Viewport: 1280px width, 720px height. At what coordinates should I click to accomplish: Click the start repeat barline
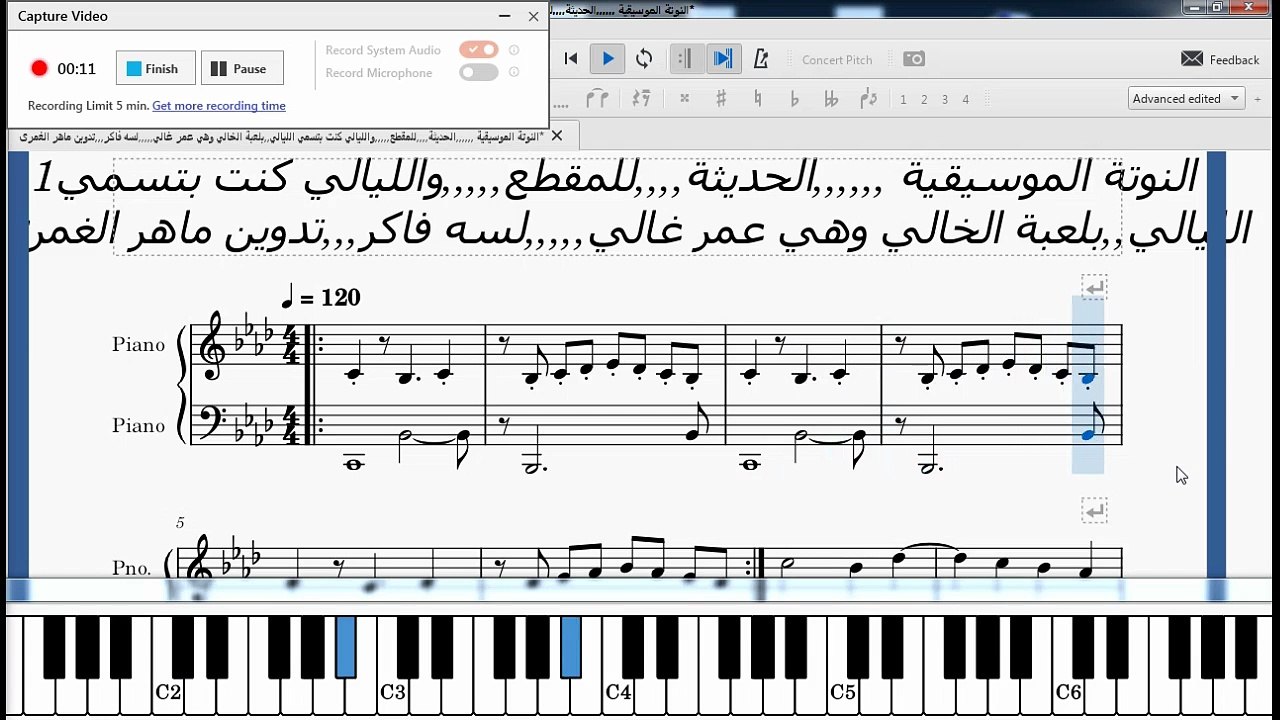(313, 384)
